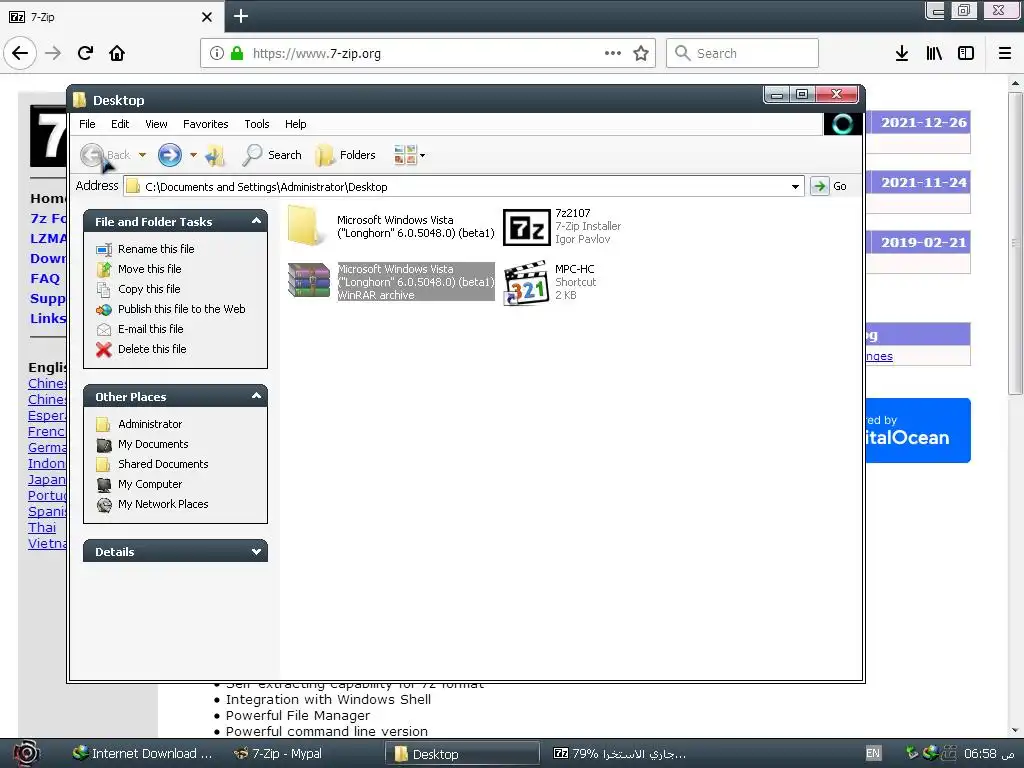Select the 7z2107 installer file
Image resolution: width=1024 pixels, height=768 pixels.
click(x=562, y=227)
